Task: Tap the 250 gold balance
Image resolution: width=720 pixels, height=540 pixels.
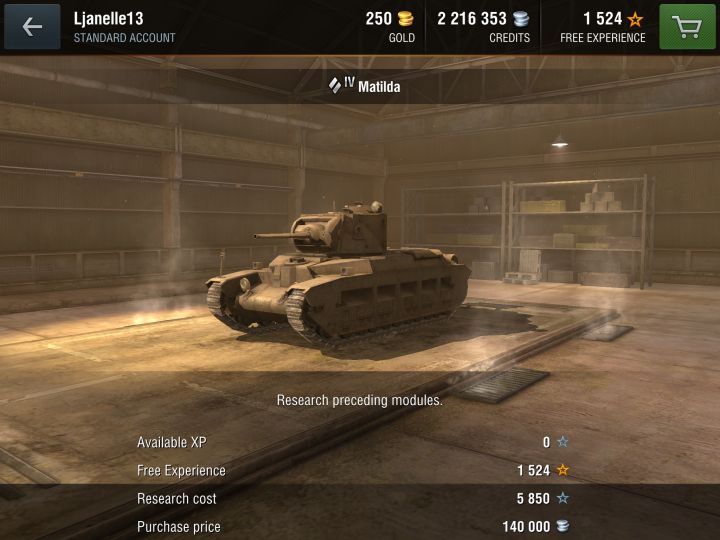Action: 378,19
